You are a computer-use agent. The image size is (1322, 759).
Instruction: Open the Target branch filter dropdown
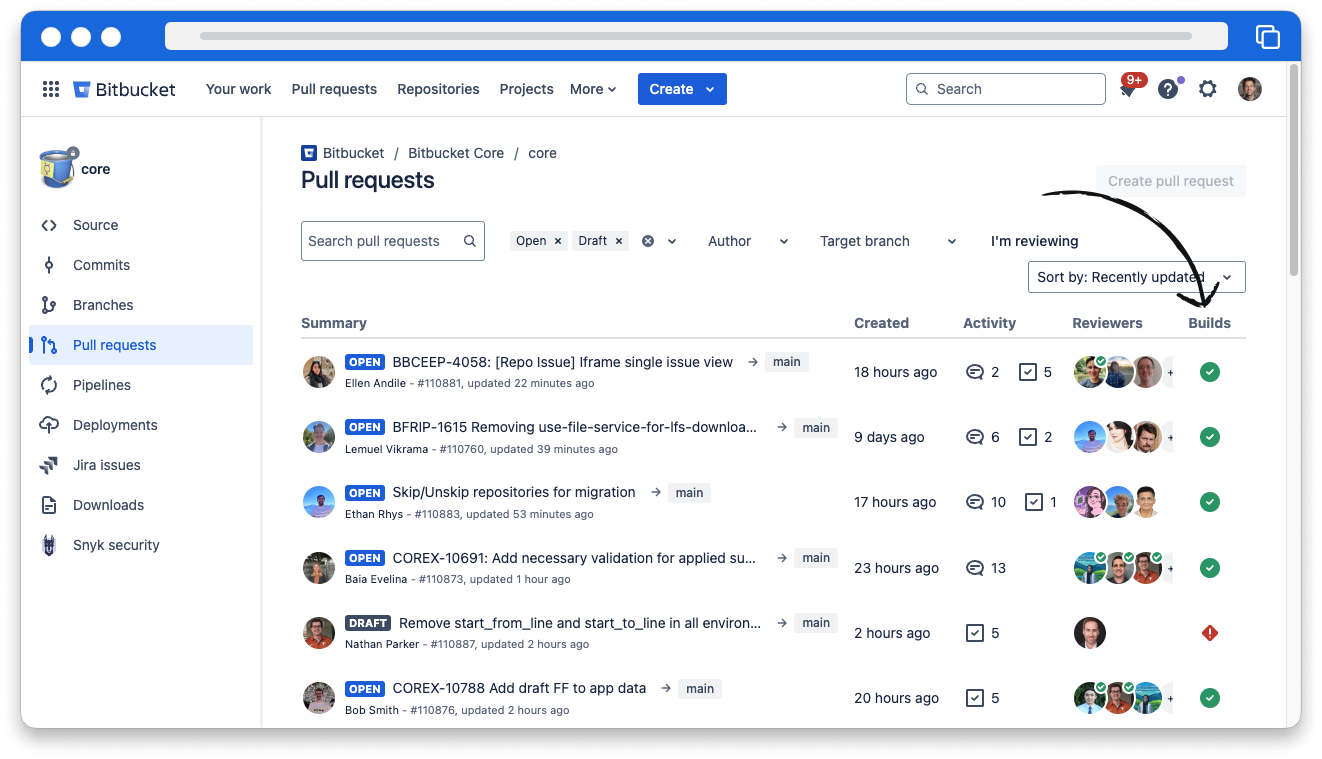pos(888,241)
